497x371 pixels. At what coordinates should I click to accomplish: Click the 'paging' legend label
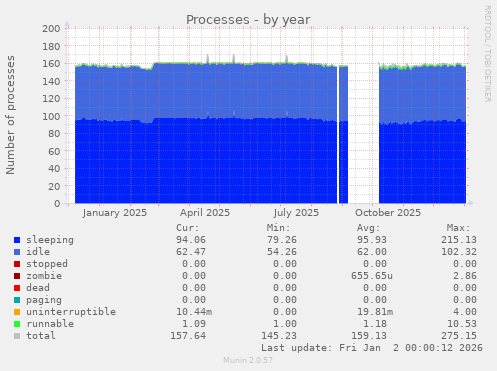44,300
